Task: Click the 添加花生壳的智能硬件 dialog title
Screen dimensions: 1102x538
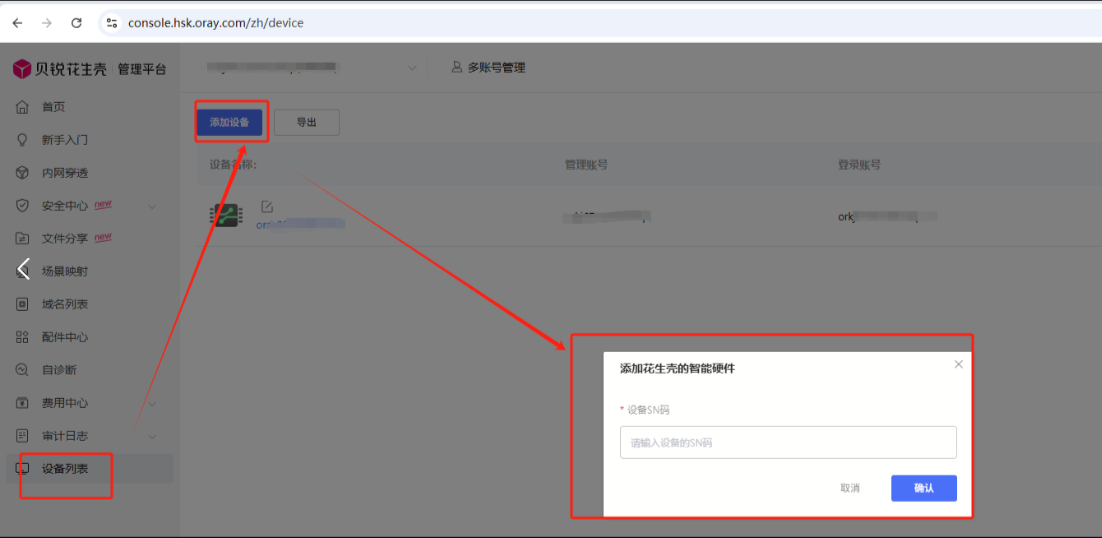Action: click(678, 368)
